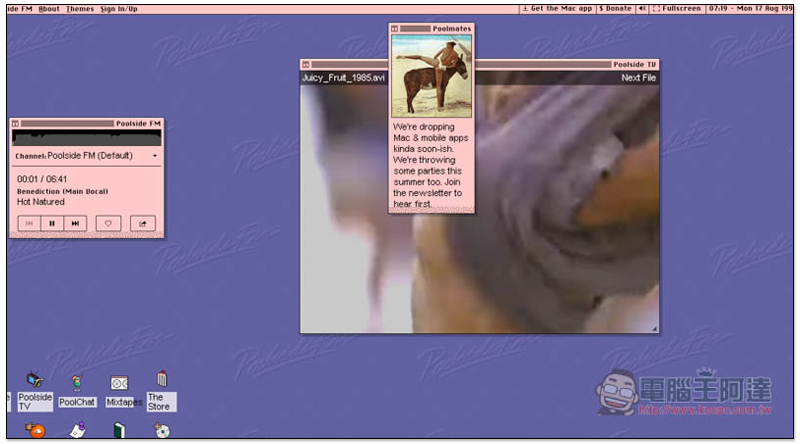Screen dimensions: 800x444
Task: Expand the Channel dropdown arrow
Action: click(155, 156)
